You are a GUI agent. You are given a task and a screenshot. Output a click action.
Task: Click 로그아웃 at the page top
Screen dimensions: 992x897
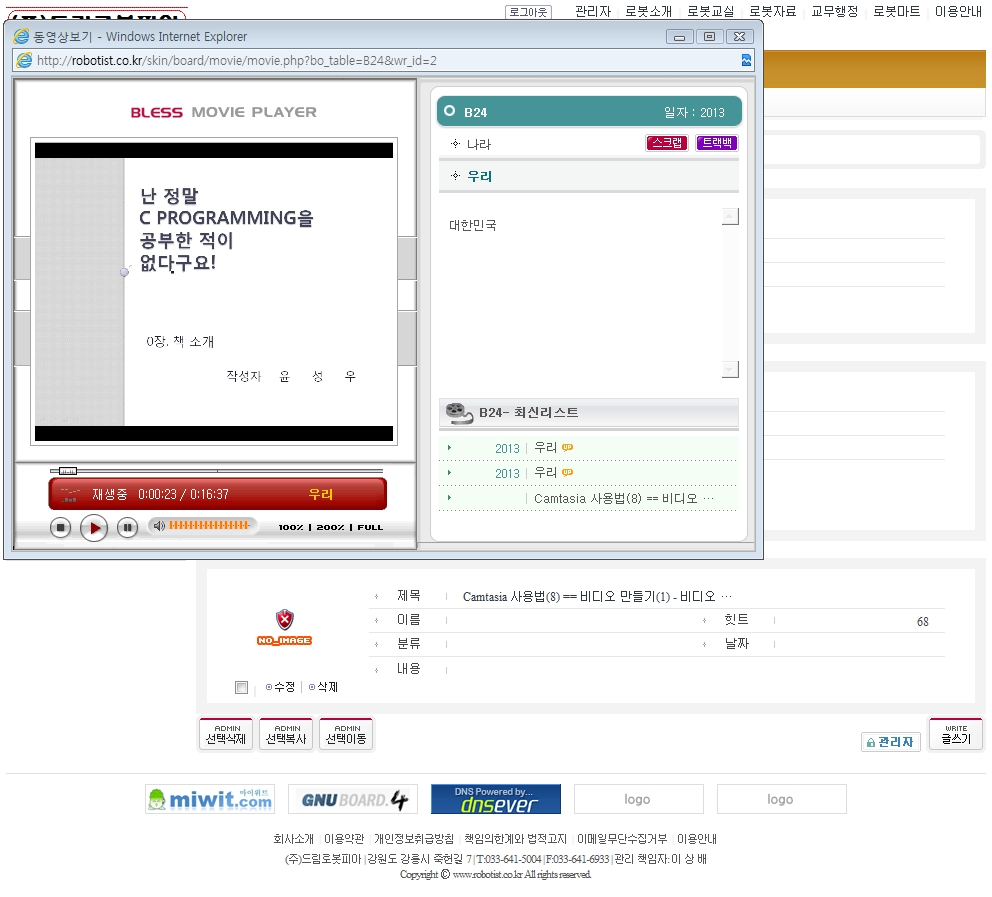click(x=528, y=11)
